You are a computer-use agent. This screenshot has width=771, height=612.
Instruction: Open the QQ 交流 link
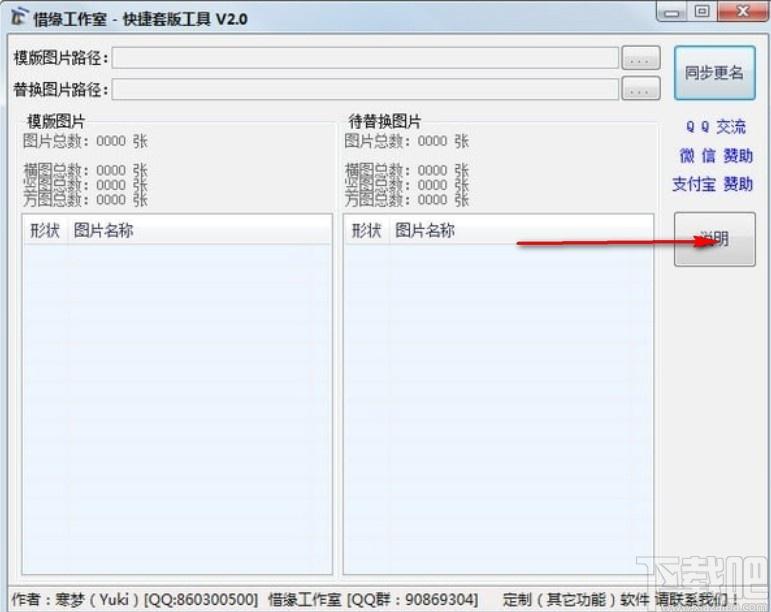click(714, 127)
